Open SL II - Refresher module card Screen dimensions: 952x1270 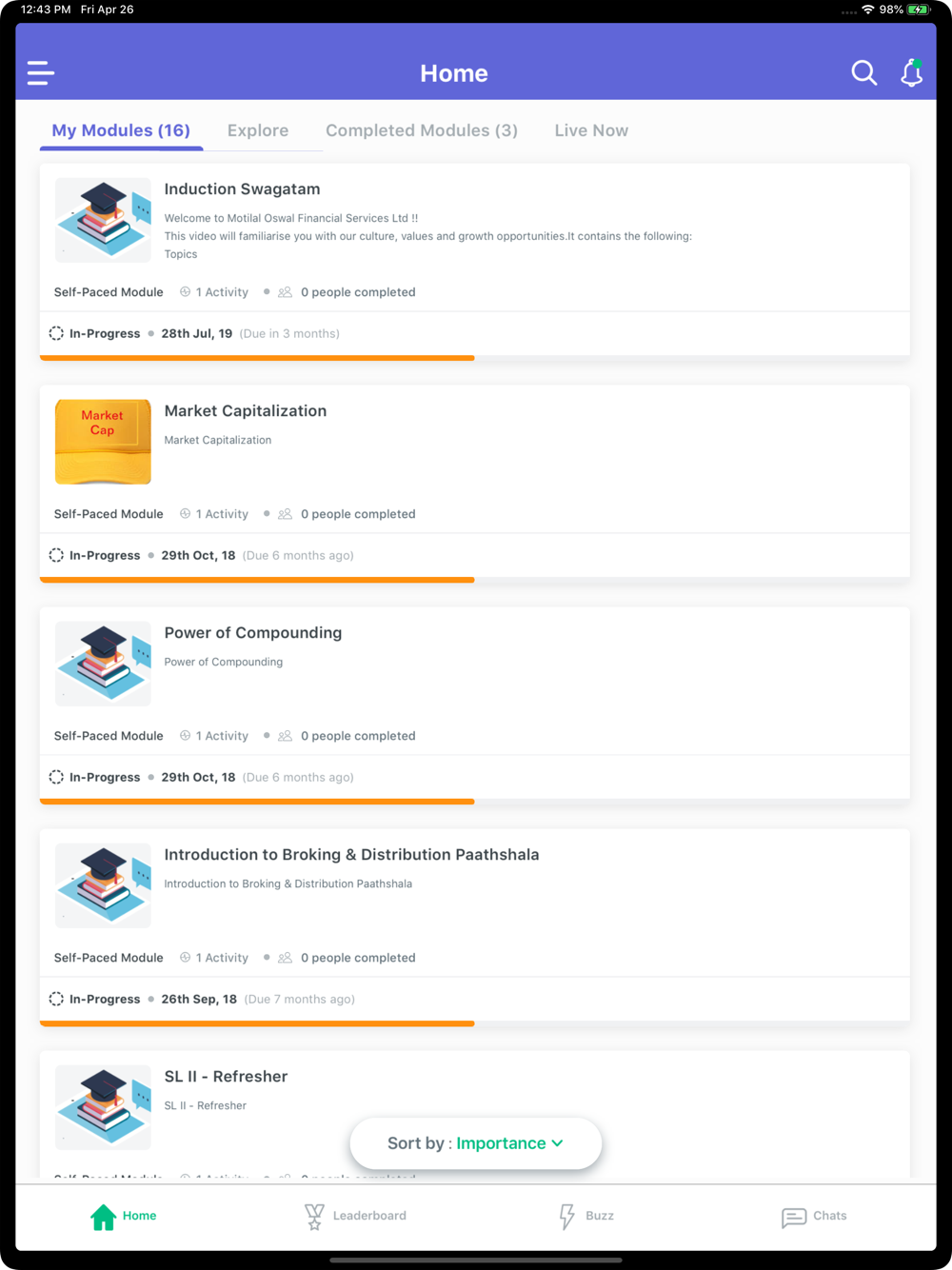(x=475, y=1114)
